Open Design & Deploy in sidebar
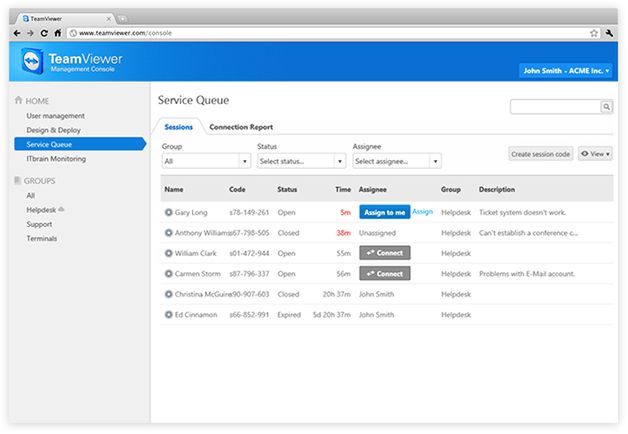Viewport: 628px width, 434px height. (x=53, y=130)
